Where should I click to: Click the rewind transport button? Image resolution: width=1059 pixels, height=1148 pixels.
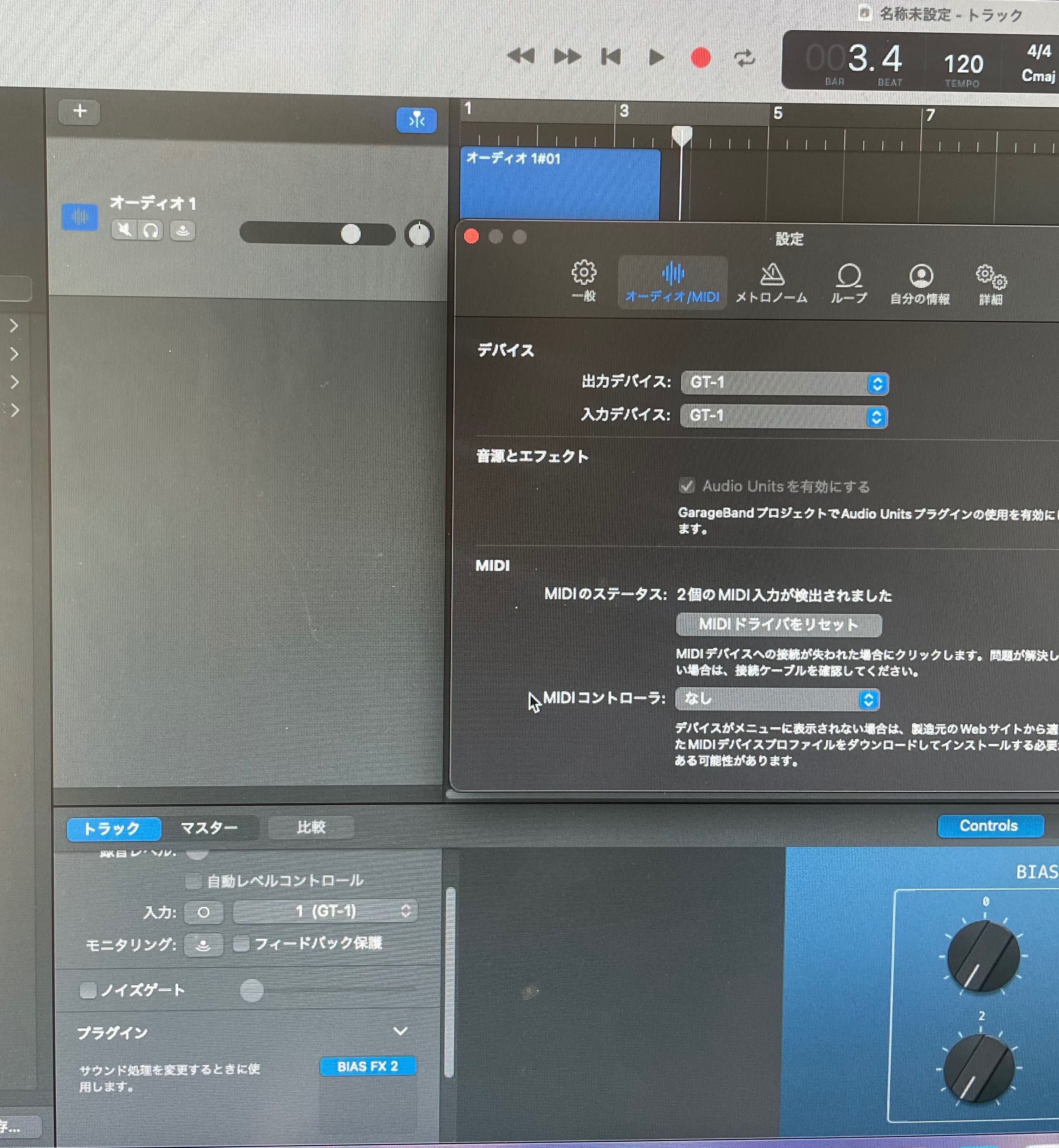point(521,56)
